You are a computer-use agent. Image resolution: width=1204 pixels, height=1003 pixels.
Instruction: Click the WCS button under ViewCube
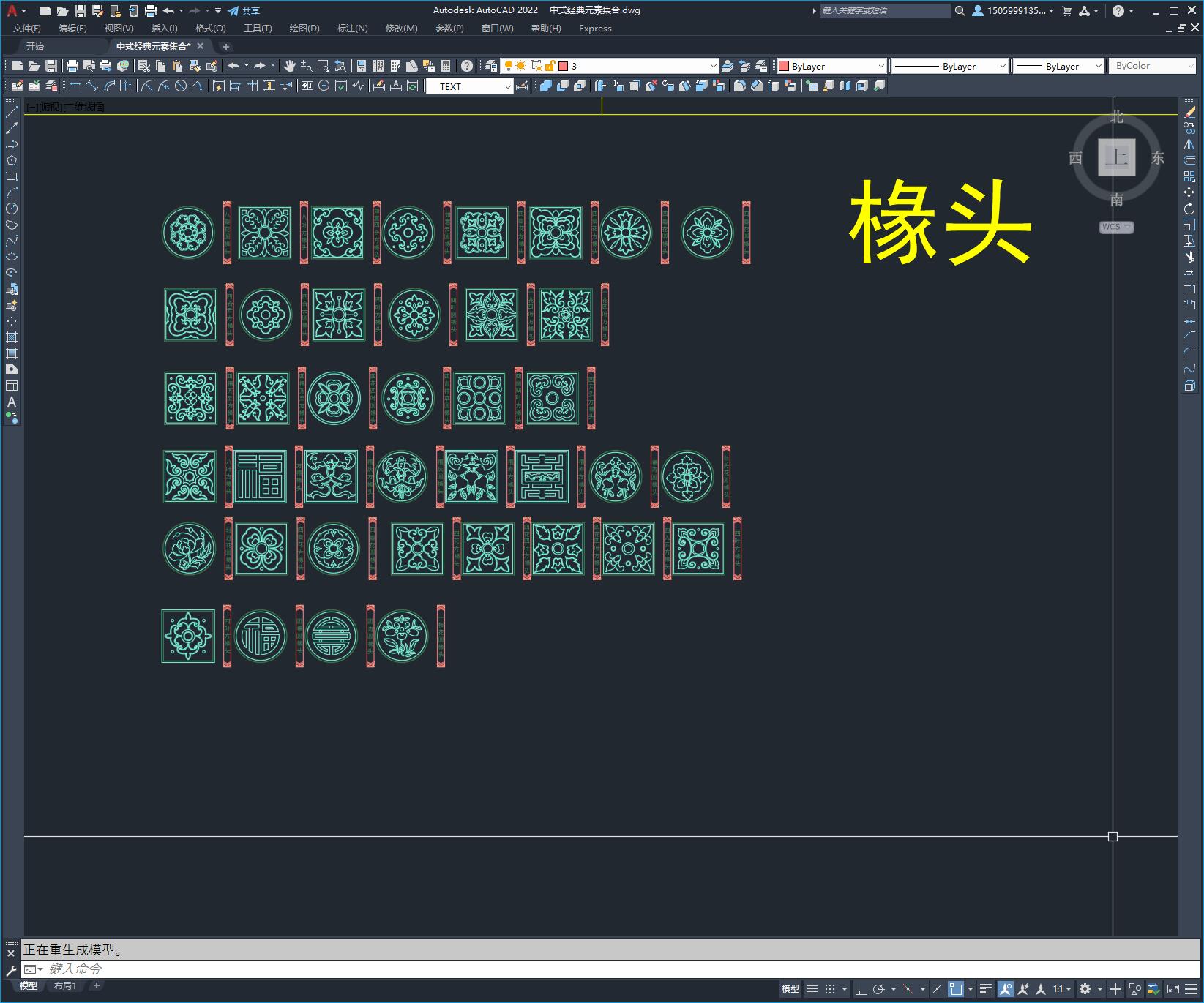point(1116,227)
